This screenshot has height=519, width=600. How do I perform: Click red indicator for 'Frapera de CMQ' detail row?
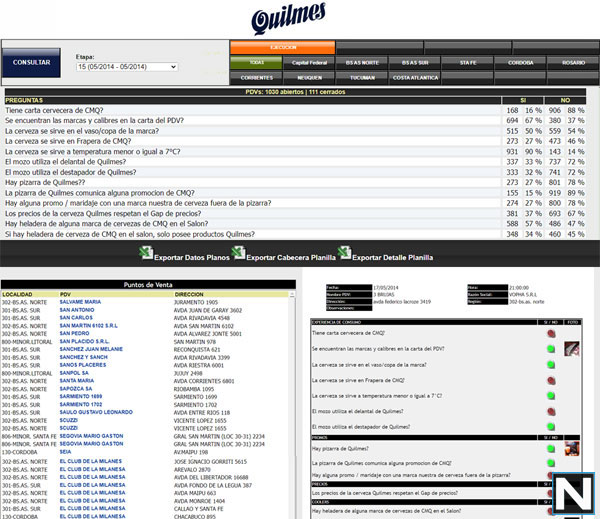551,380
